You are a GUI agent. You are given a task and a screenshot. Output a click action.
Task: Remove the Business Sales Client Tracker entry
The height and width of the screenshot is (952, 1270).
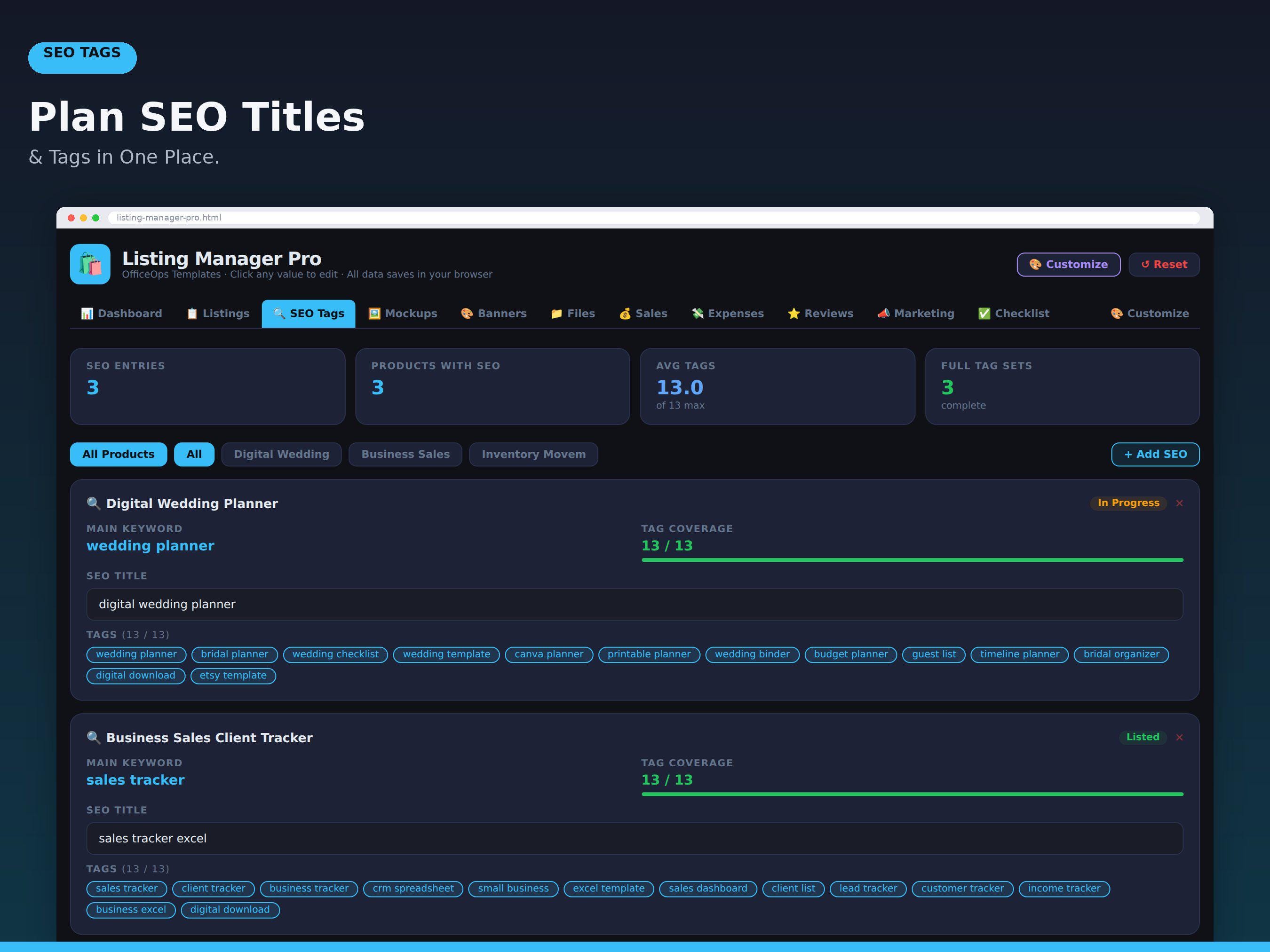pyautogui.click(x=1179, y=737)
